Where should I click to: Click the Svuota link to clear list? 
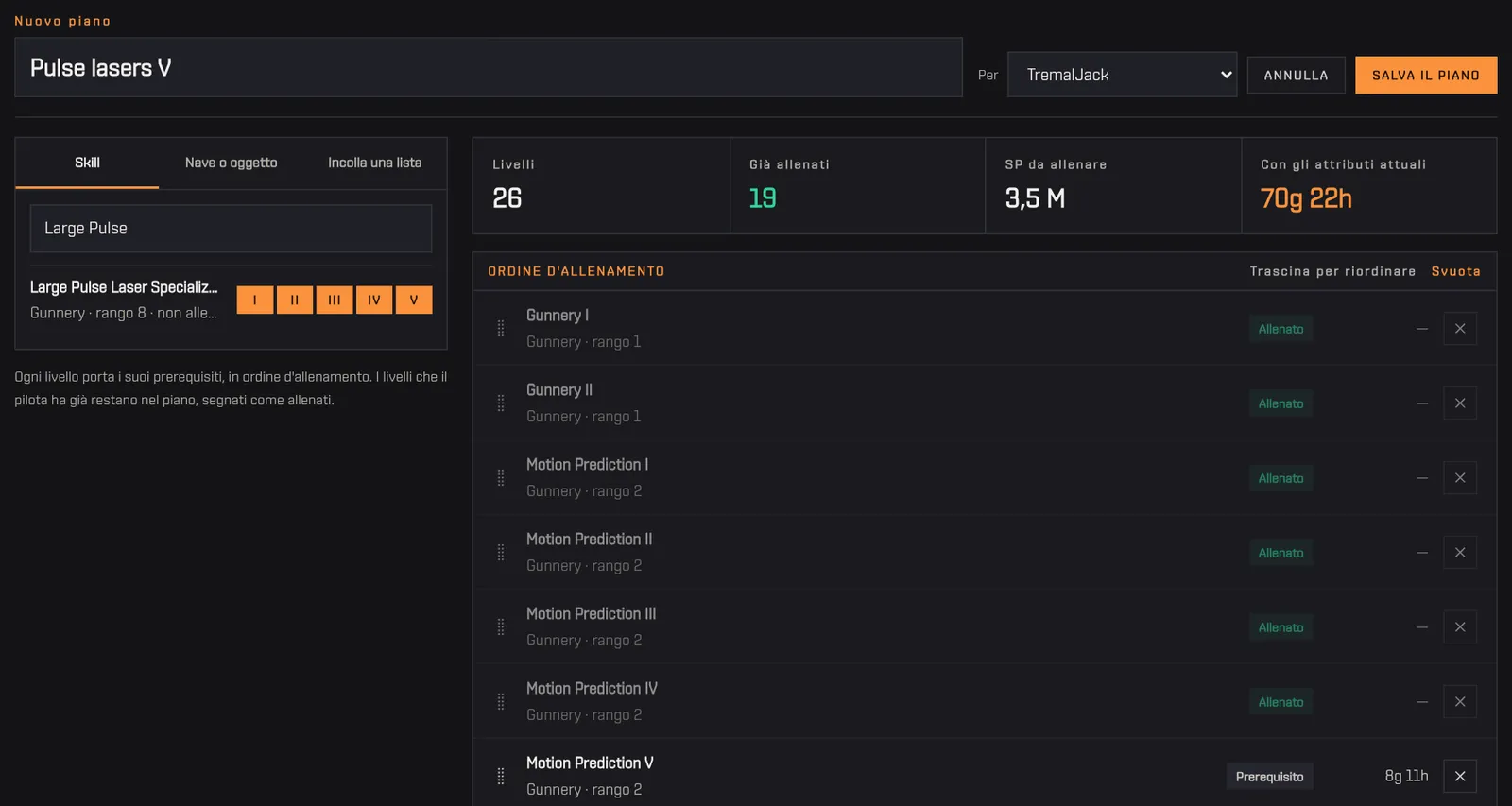[x=1455, y=271]
